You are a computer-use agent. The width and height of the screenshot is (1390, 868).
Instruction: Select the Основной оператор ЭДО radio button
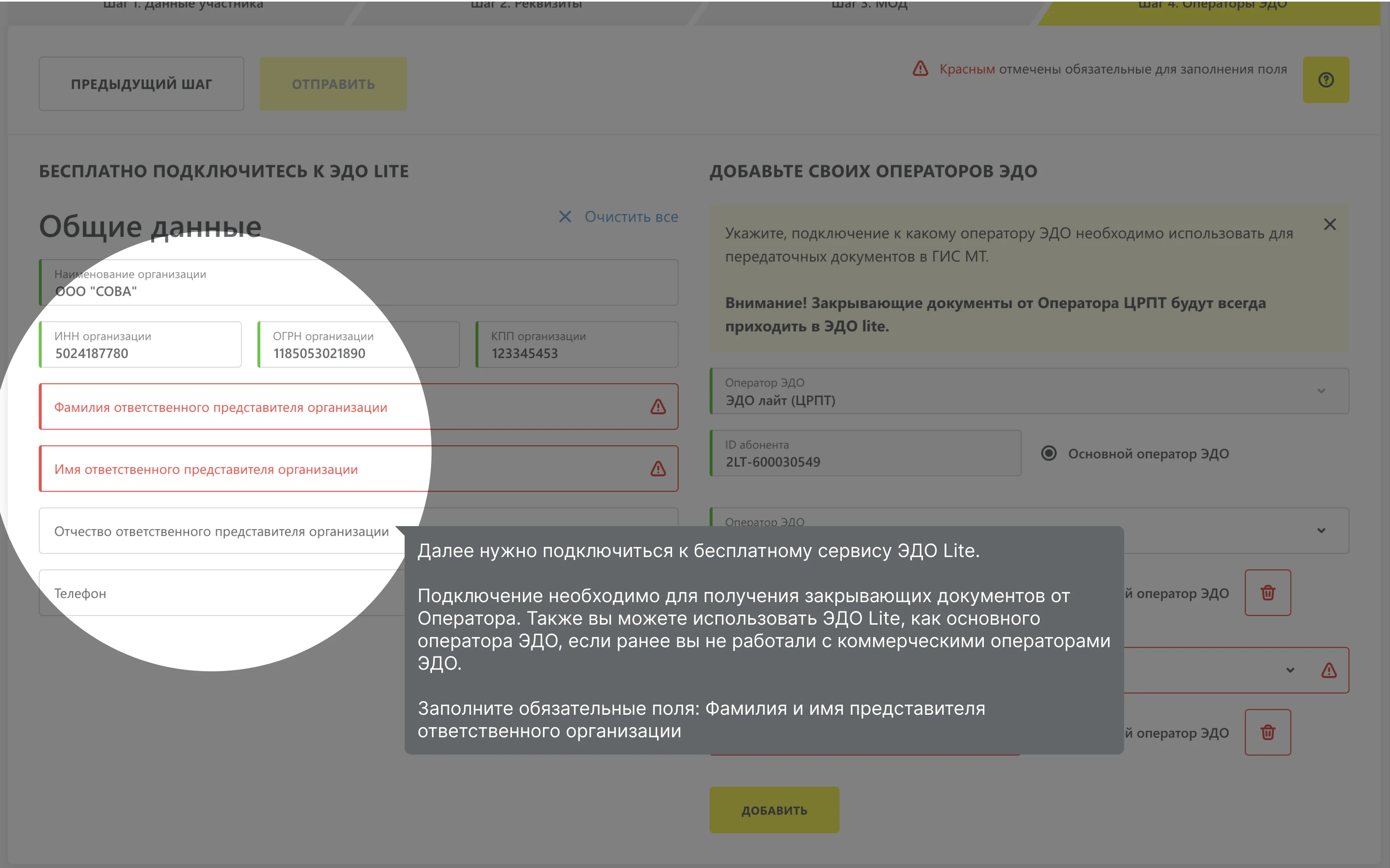(x=1049, y=453)
